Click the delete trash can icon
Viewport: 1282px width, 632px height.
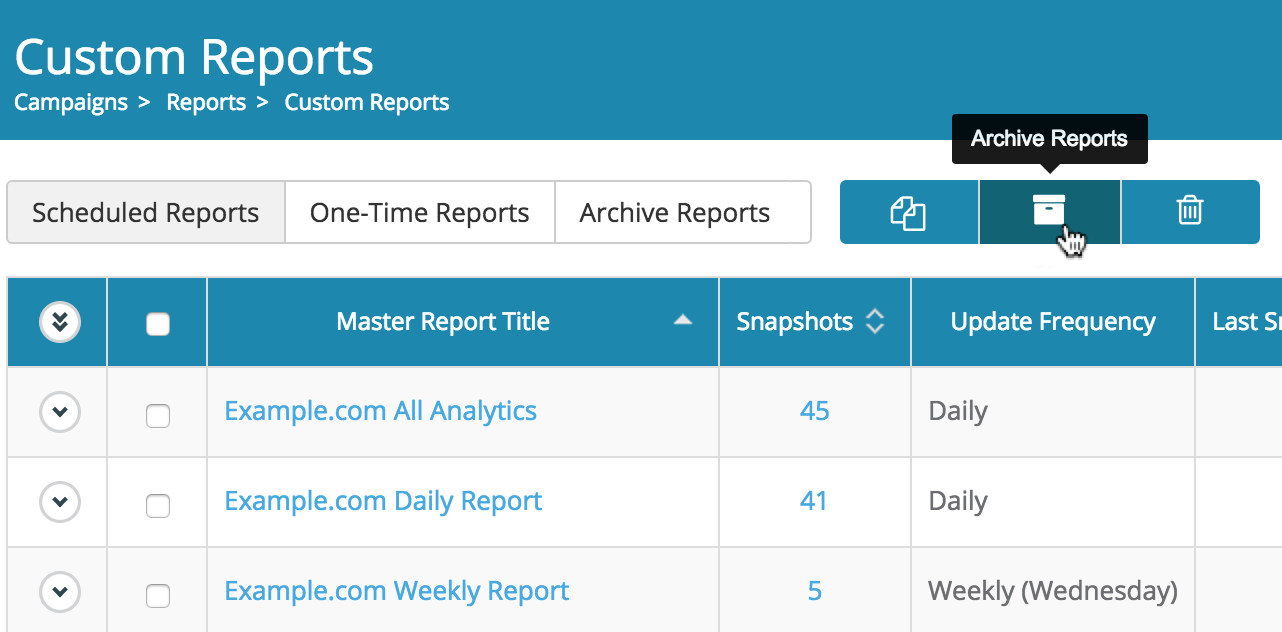point(1190,212)
